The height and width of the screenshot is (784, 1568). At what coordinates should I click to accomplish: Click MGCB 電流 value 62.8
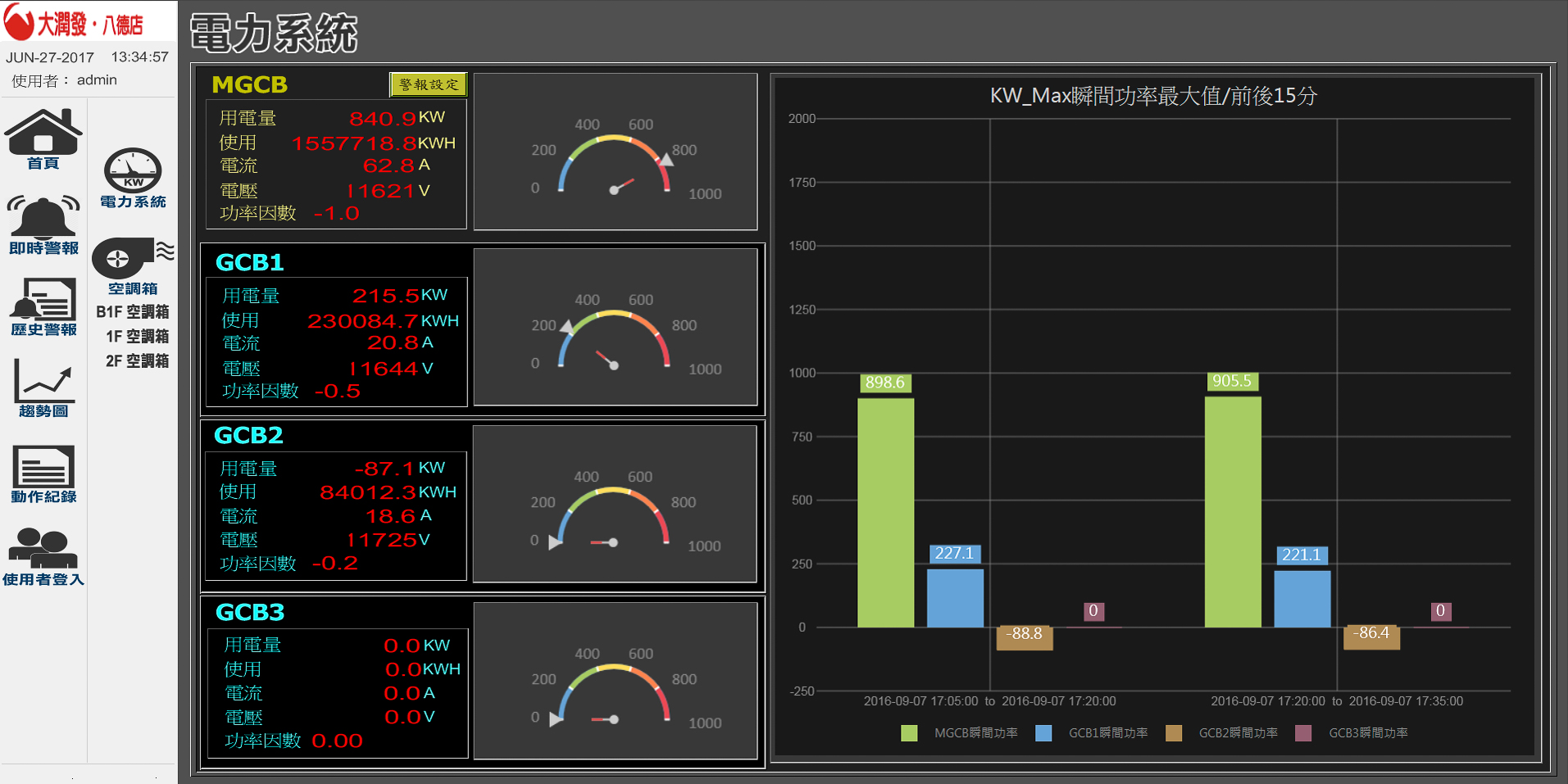click(389, 166)
